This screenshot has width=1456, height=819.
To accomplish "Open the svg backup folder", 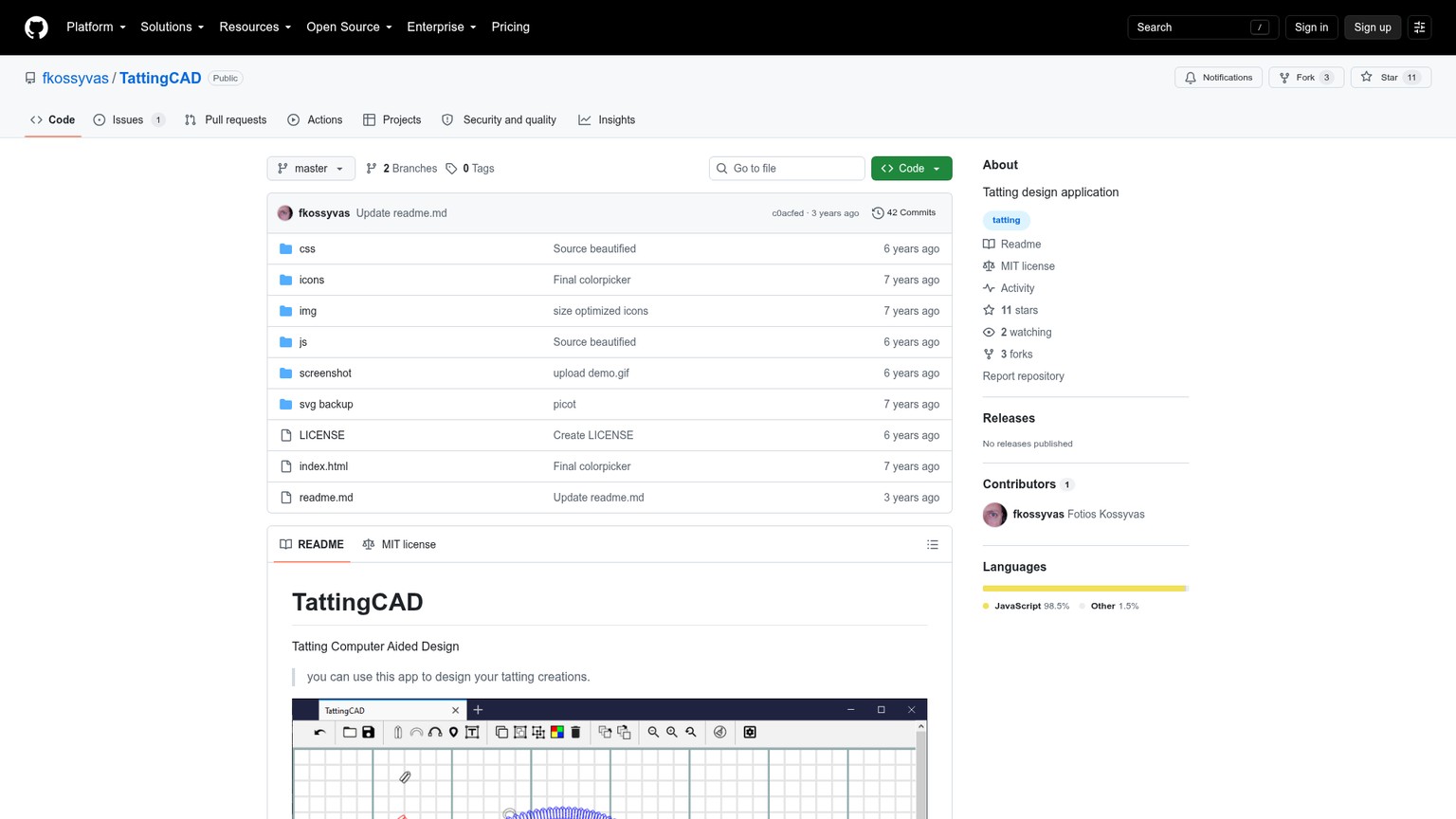I will click(326, 404).
